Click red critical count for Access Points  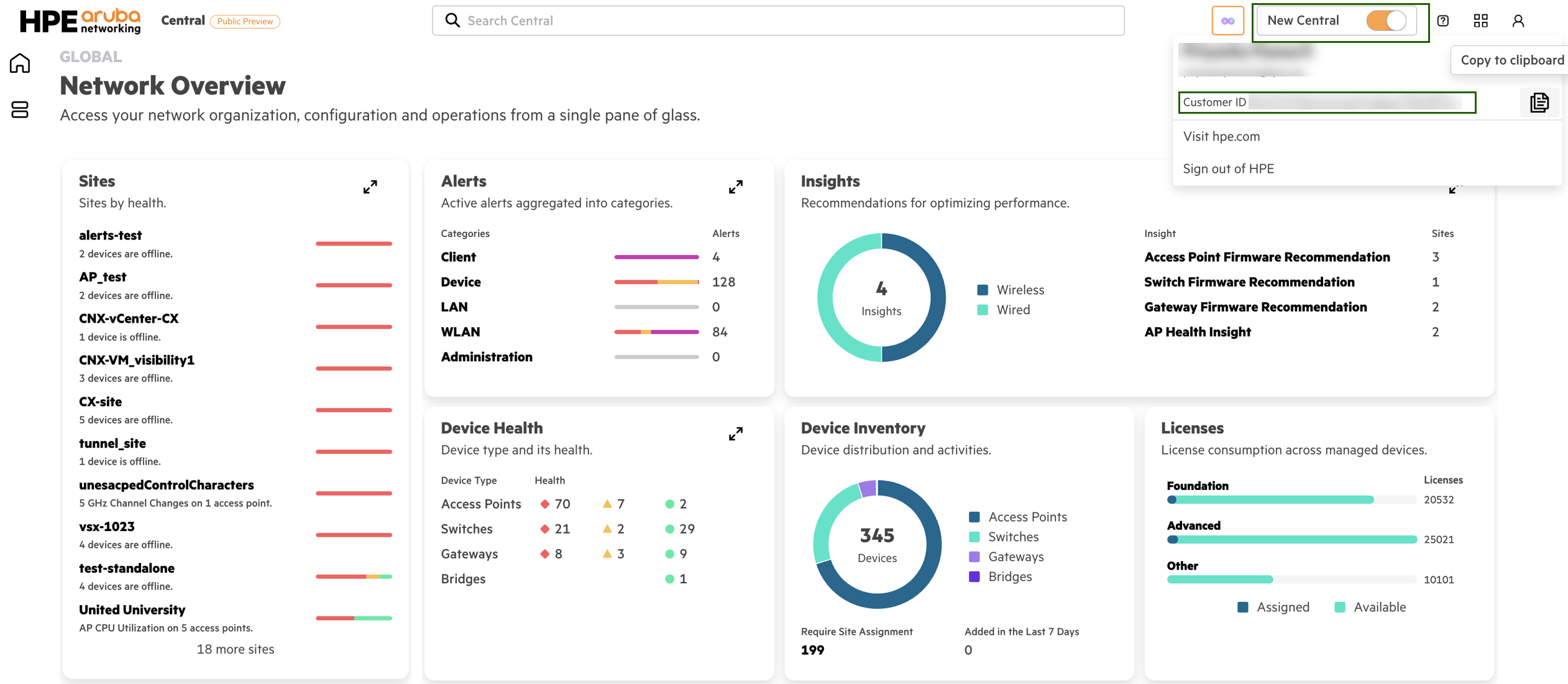tap(555, 504)
